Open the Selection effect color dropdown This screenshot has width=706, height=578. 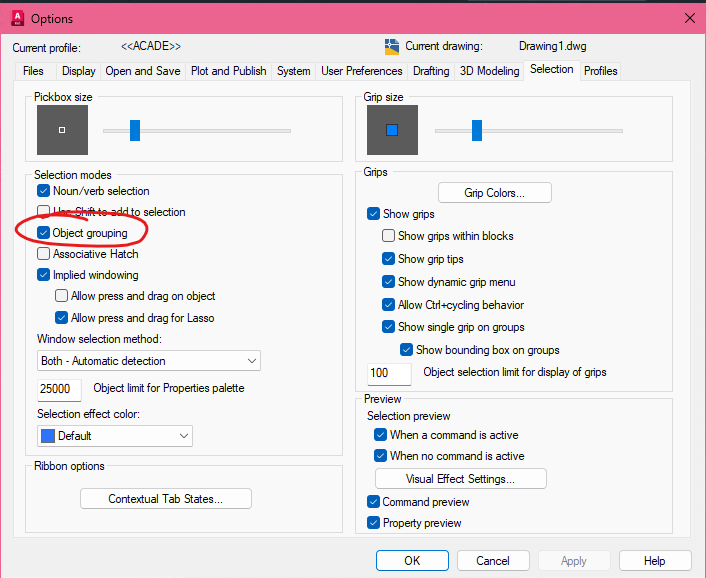tap(115, 436)
